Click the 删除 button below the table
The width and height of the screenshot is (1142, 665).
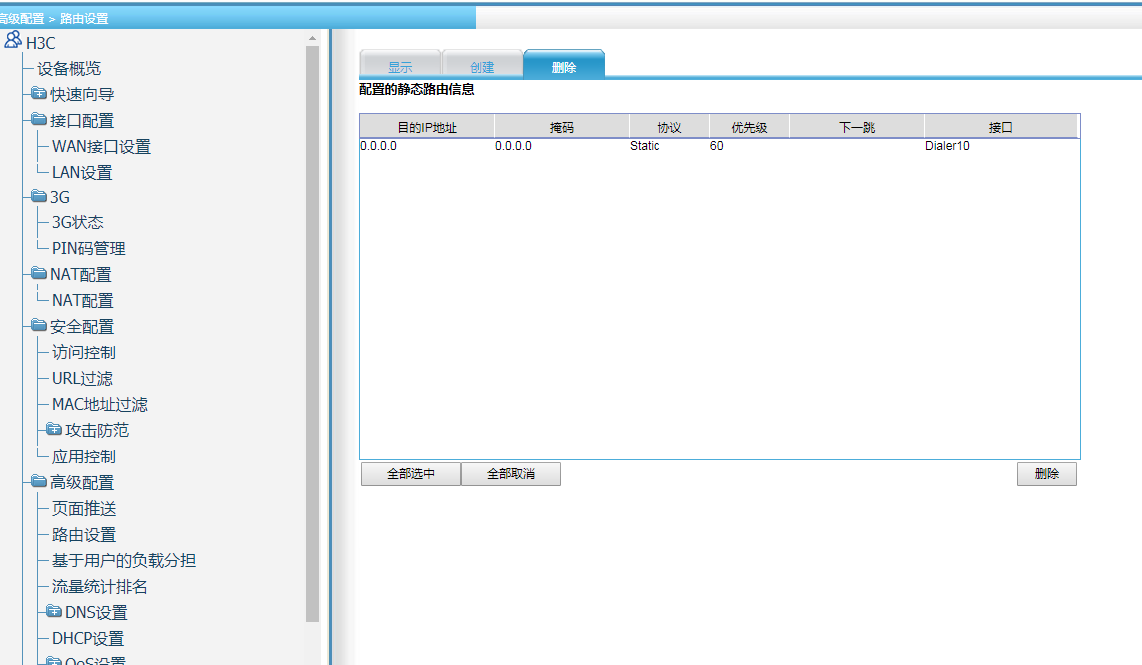[x=1047, y=473]
